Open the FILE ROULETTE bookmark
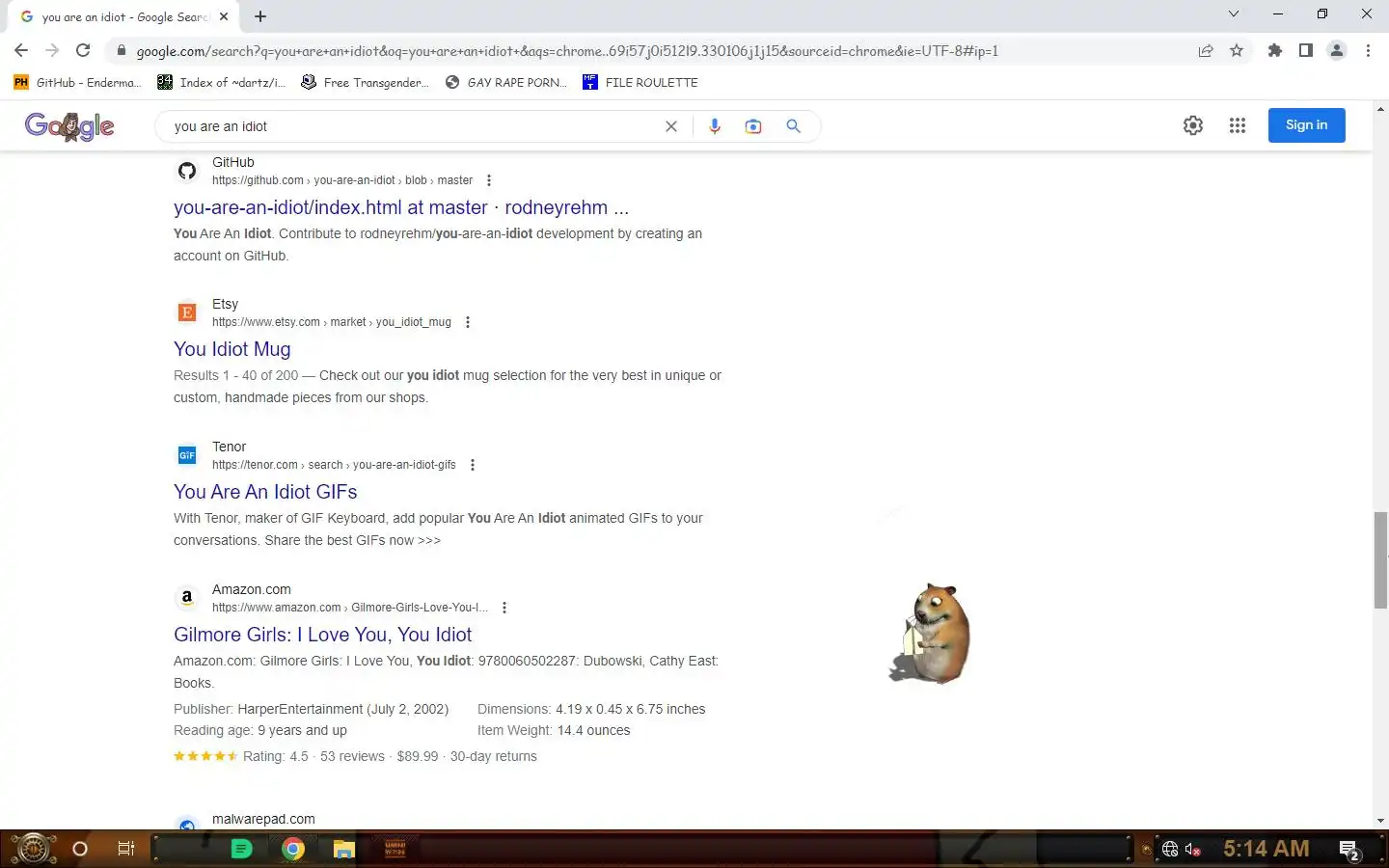1389x868 pixels. point(640,82)
